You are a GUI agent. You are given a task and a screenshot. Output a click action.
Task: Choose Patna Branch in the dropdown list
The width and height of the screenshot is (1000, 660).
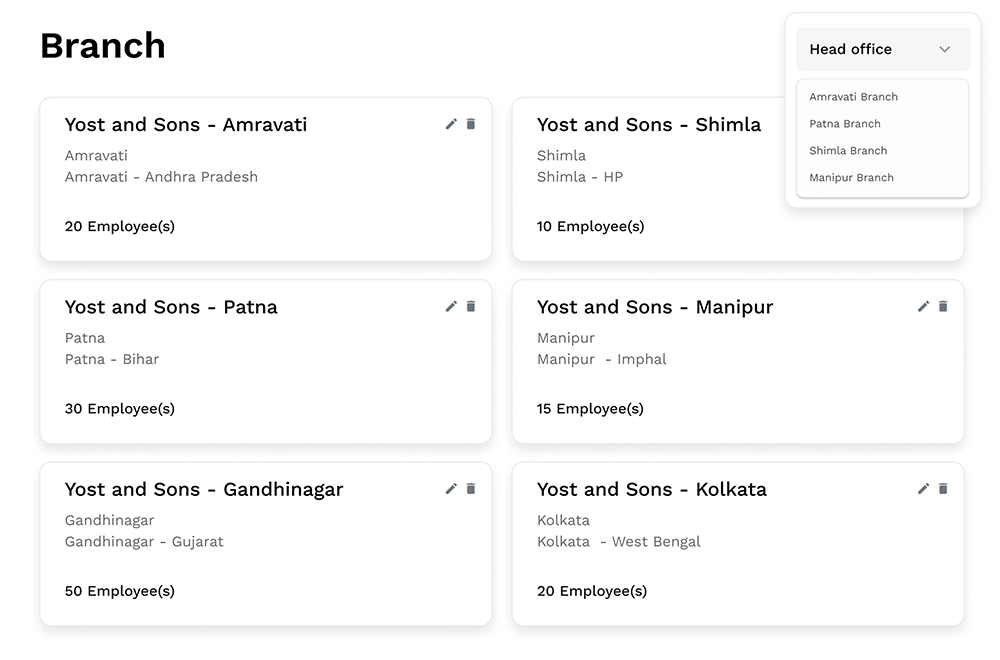[845, 124]
